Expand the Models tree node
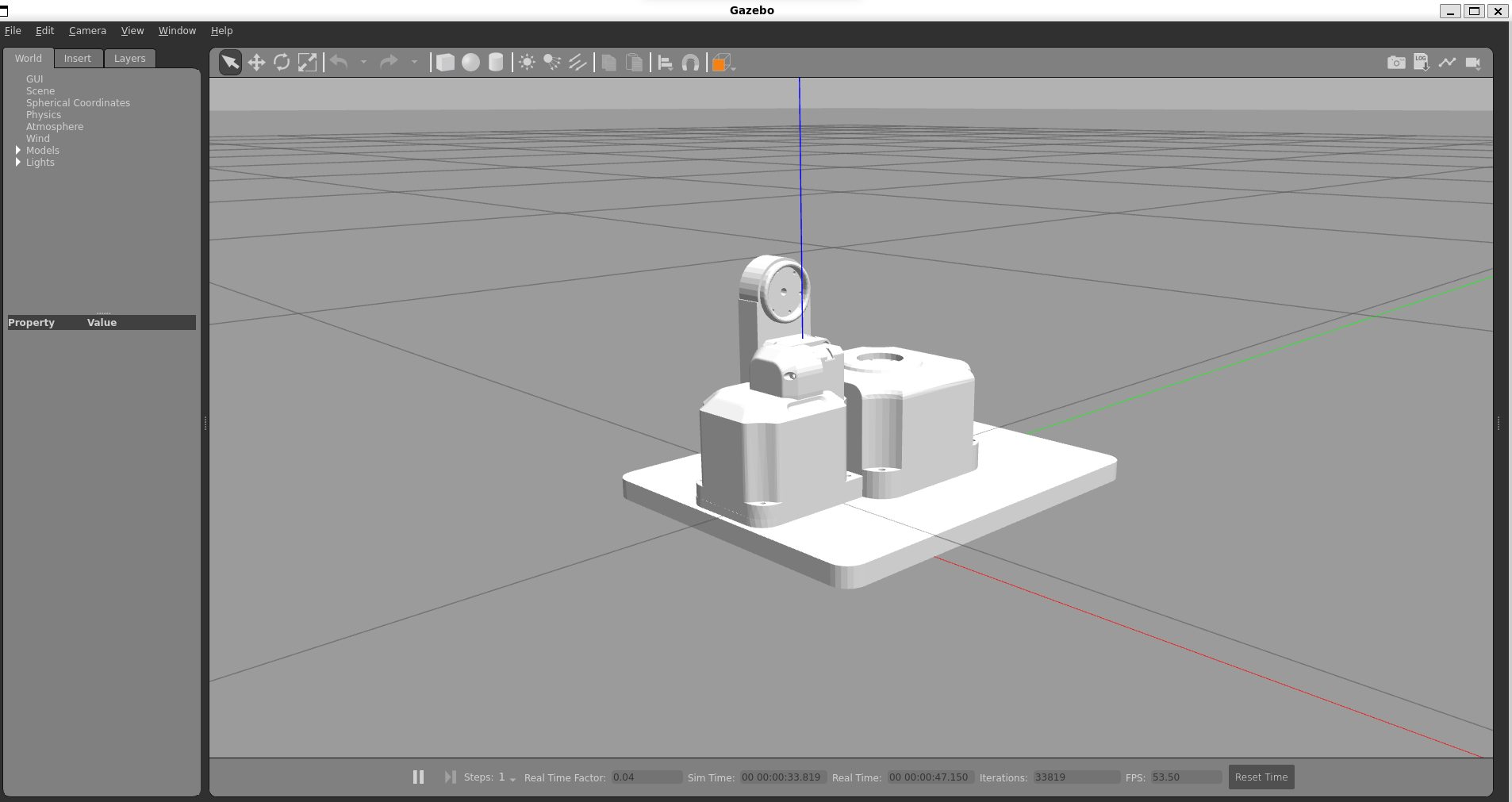Viewport: 1512px width, 802px height. (18, 150)
